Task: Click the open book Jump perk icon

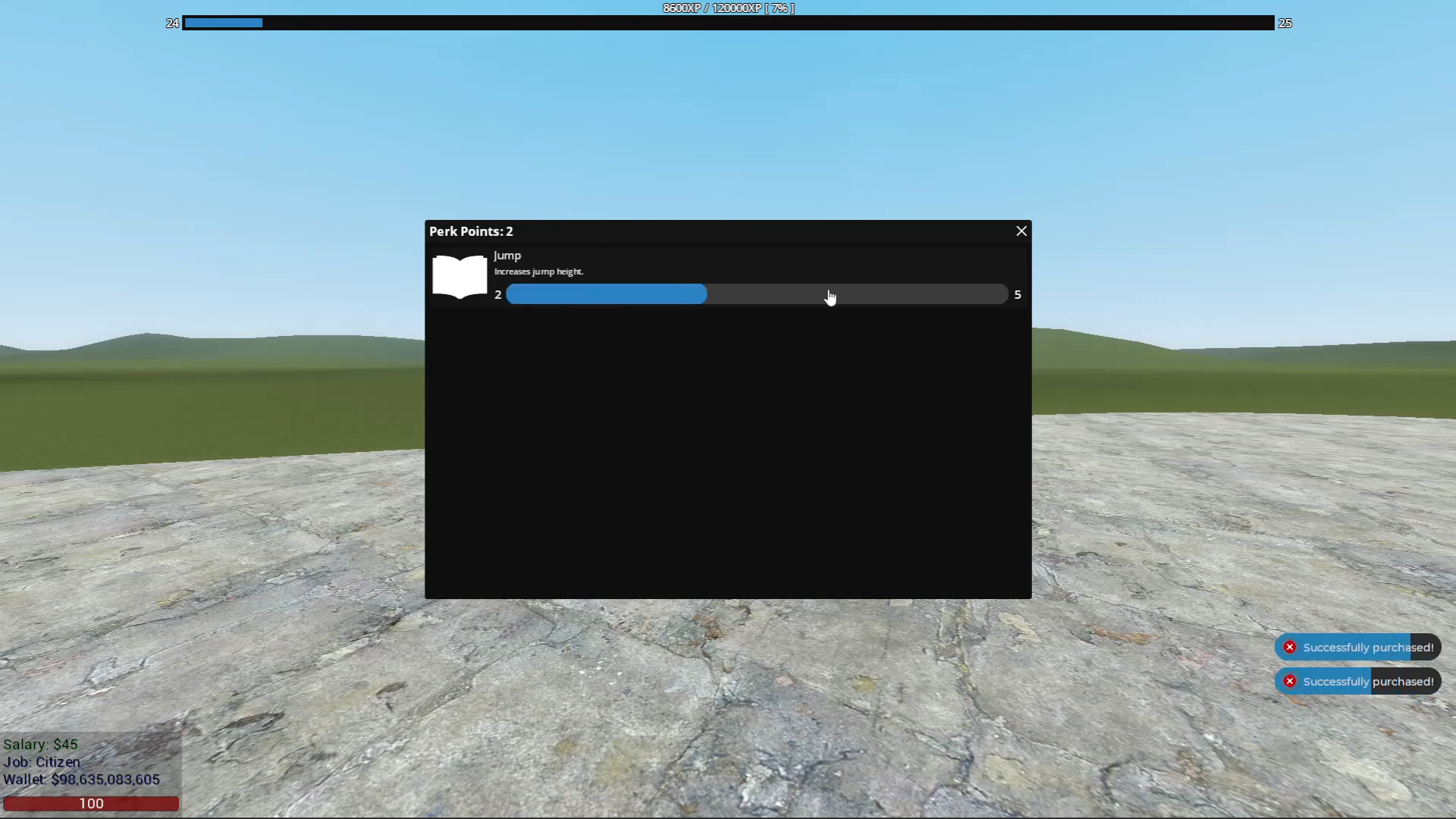Action: [459, 275]
